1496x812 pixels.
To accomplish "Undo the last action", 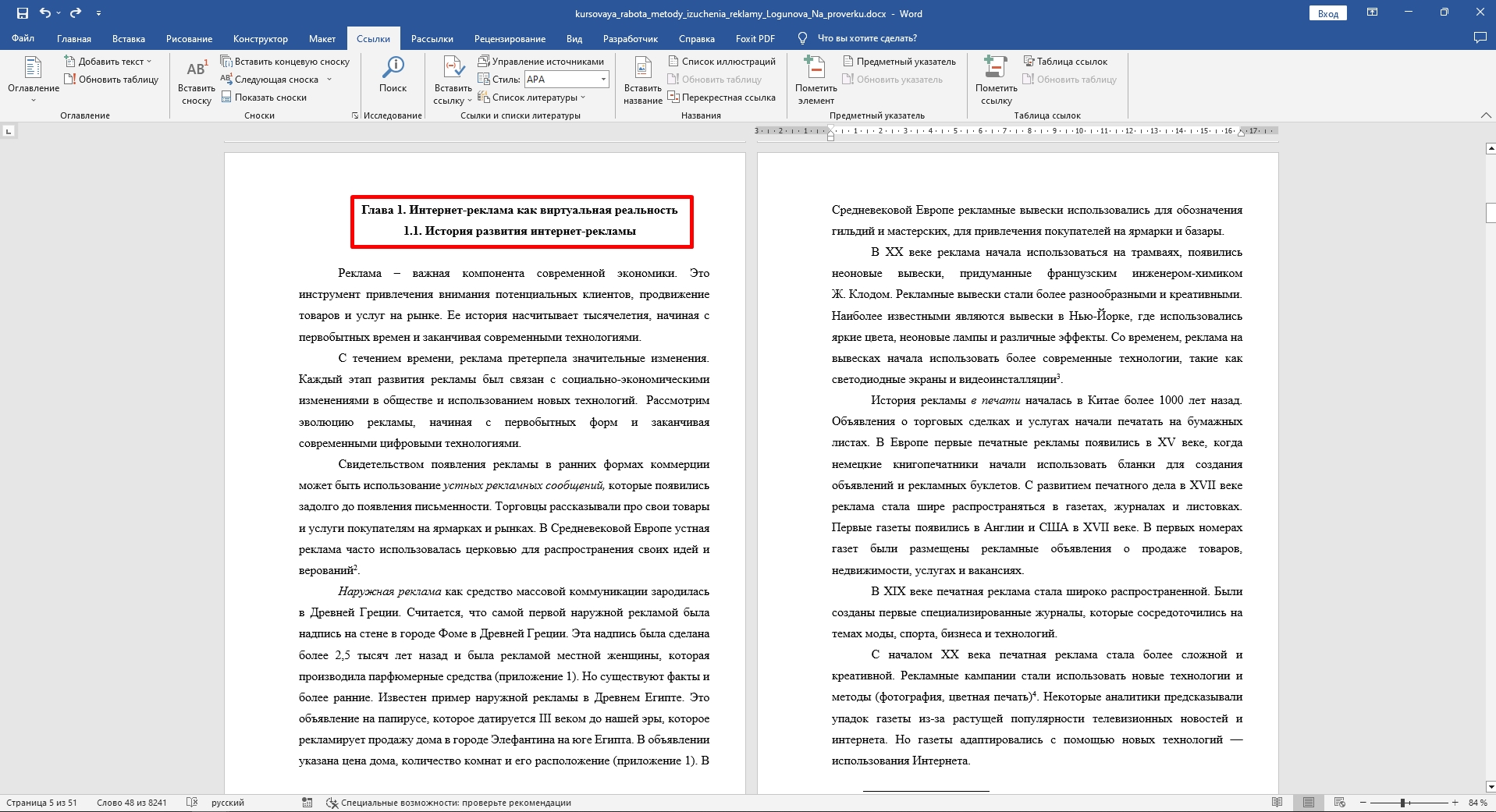I will 44,13.
